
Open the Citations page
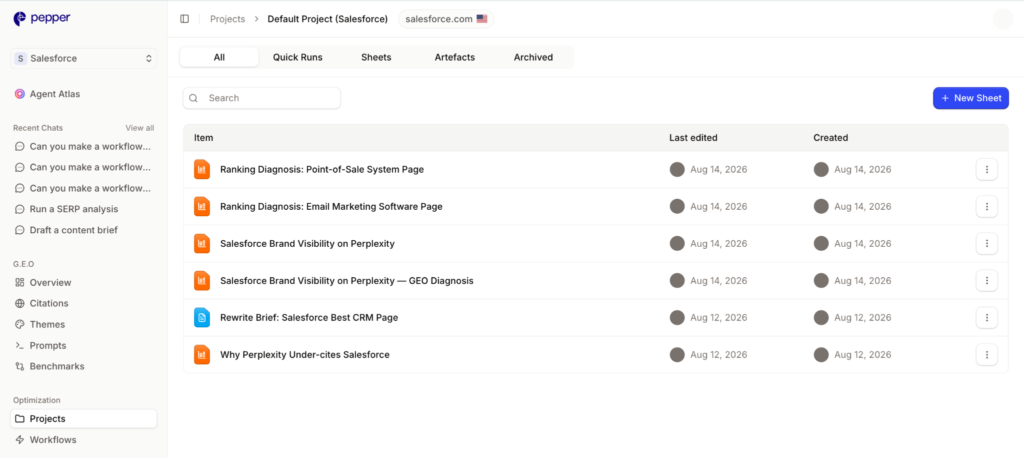coord(49,303)
